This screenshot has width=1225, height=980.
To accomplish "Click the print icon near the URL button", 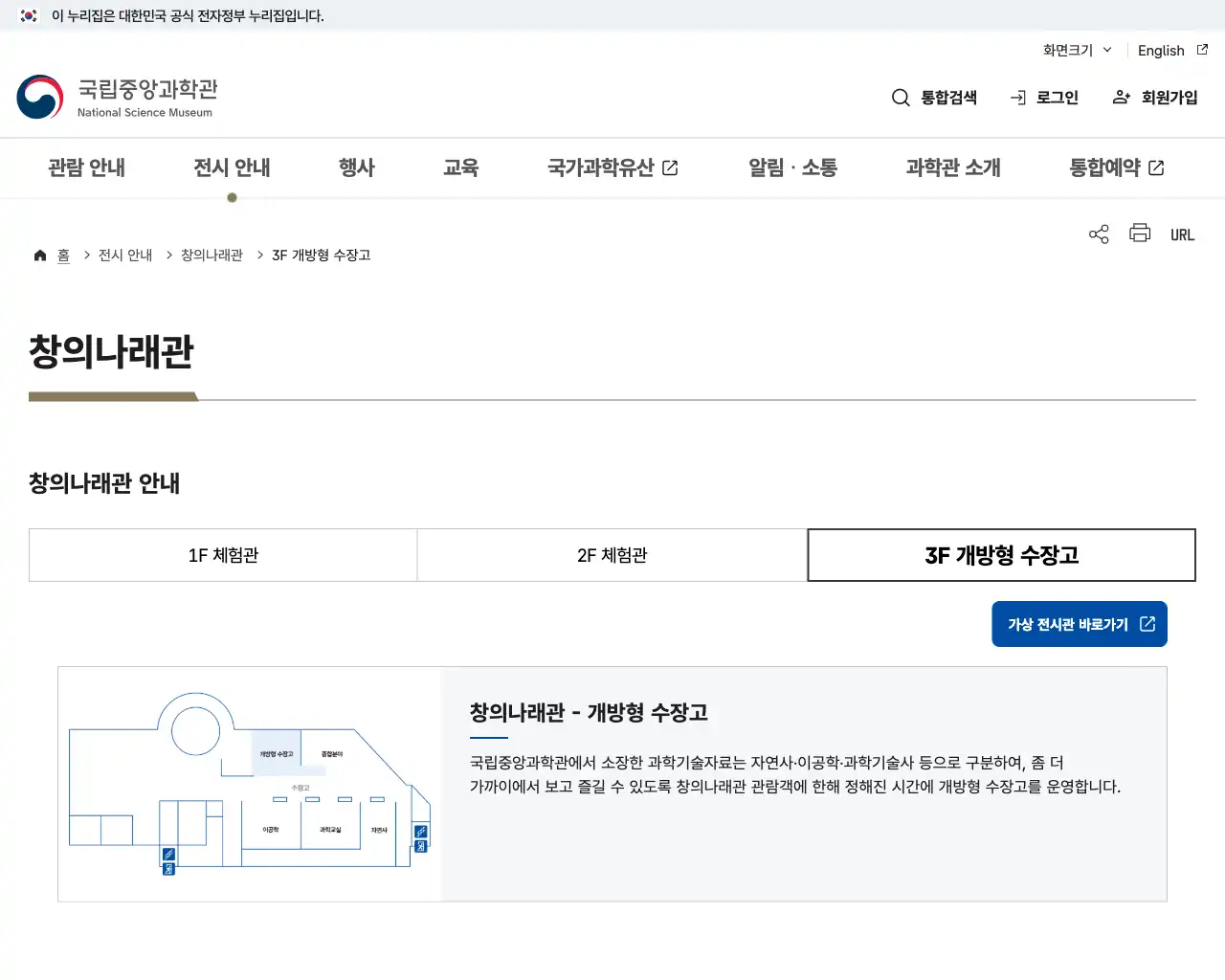I will click(x=1139, y=234).
